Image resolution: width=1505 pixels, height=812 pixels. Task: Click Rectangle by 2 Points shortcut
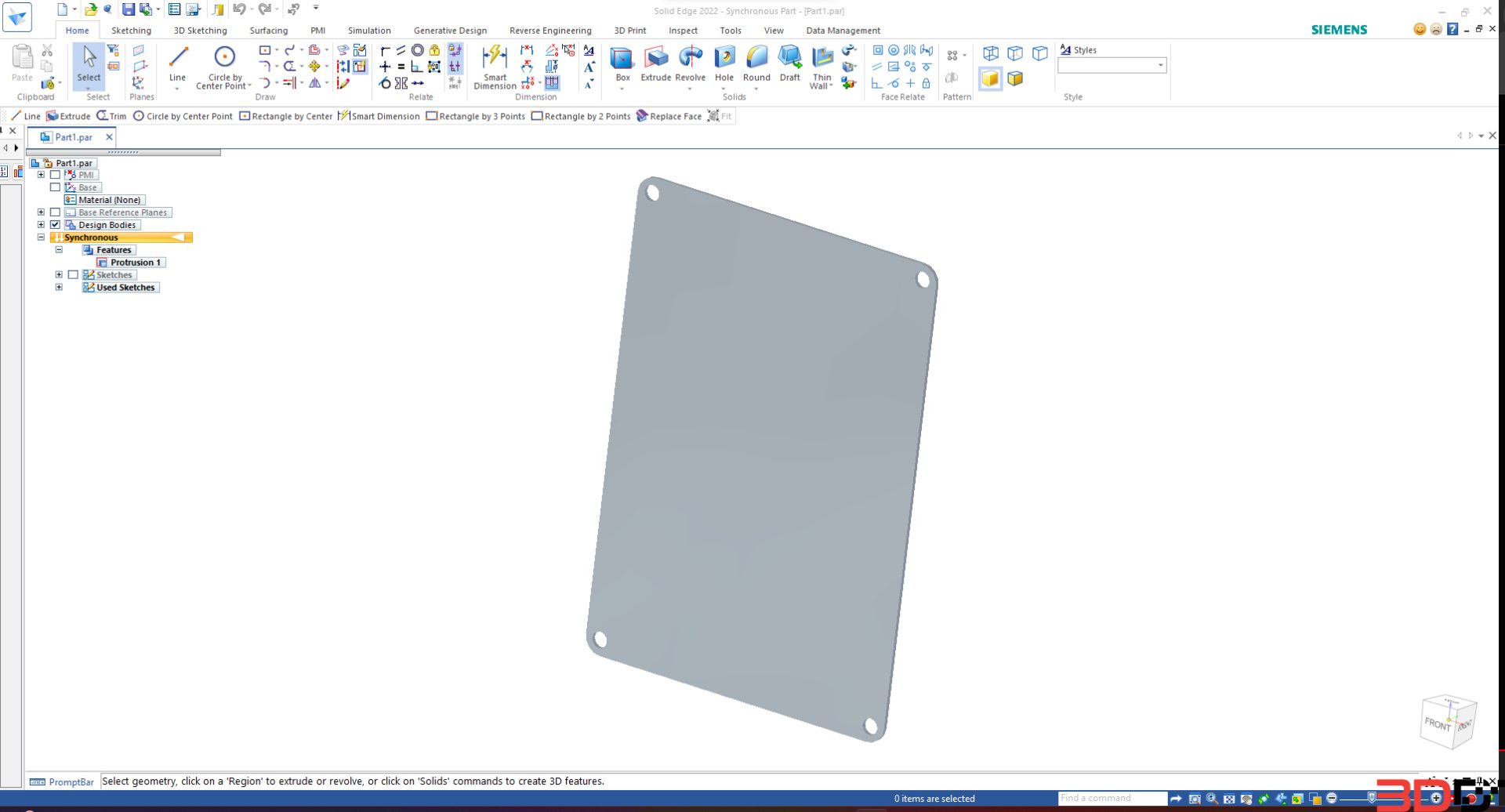(581, 116)
